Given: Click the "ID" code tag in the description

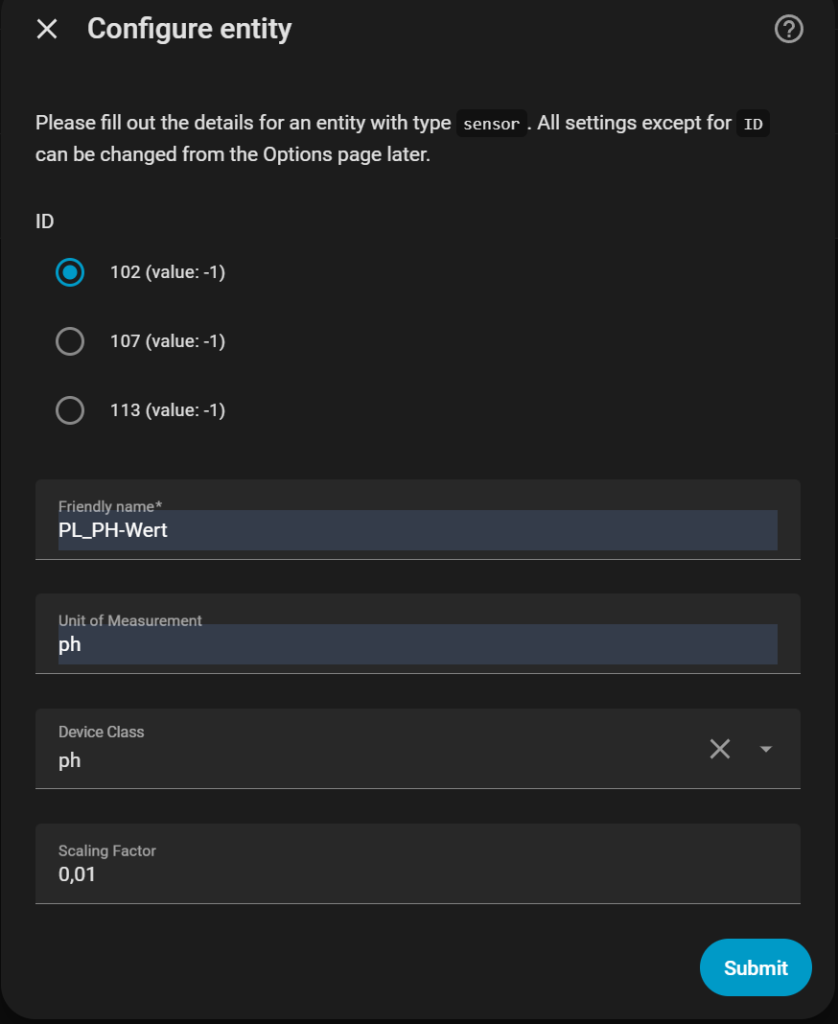Looking at the screenshot, I should [x=753, y=125].
